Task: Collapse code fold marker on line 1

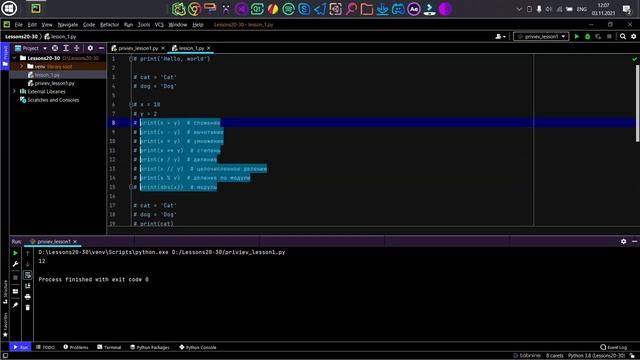Action: (131, 59)
